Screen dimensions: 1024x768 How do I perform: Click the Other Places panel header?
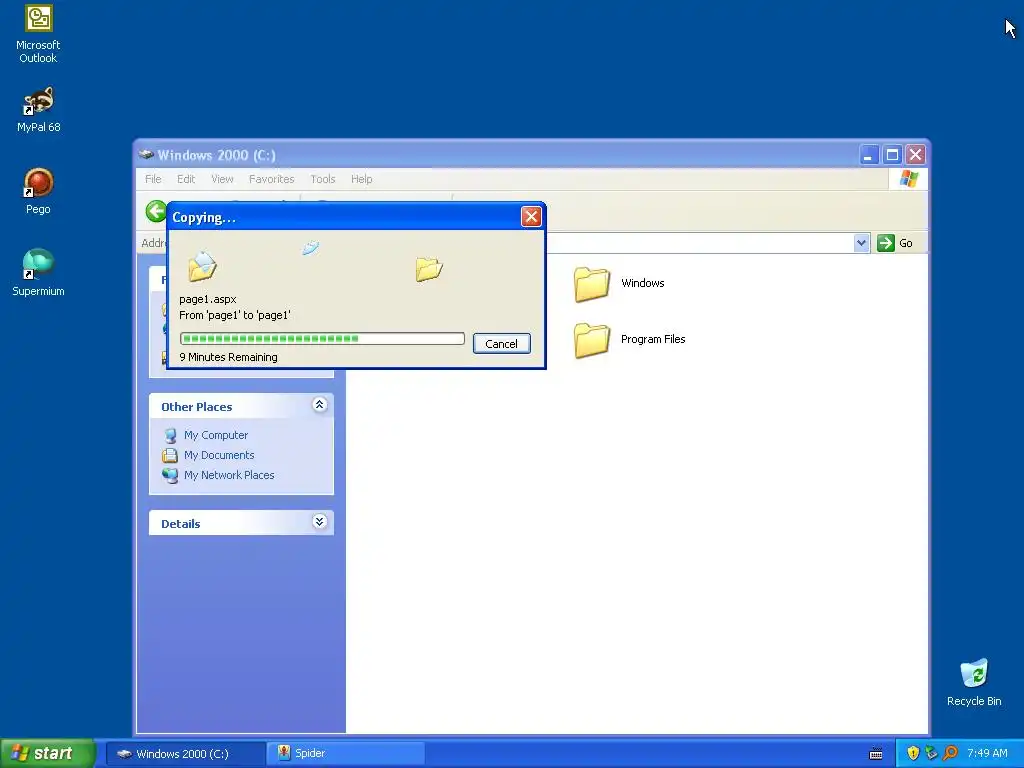click(241, 406)
